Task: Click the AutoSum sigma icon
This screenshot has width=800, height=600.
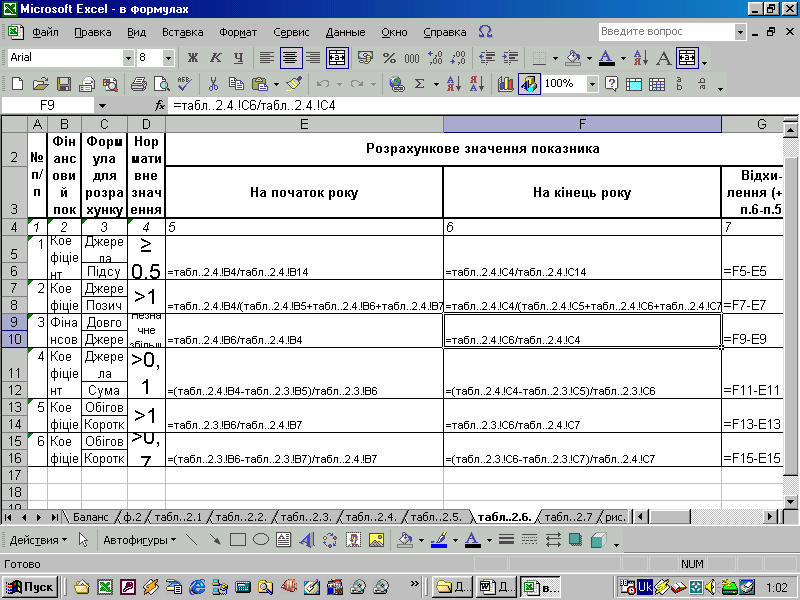Action: tap(420, 84)
